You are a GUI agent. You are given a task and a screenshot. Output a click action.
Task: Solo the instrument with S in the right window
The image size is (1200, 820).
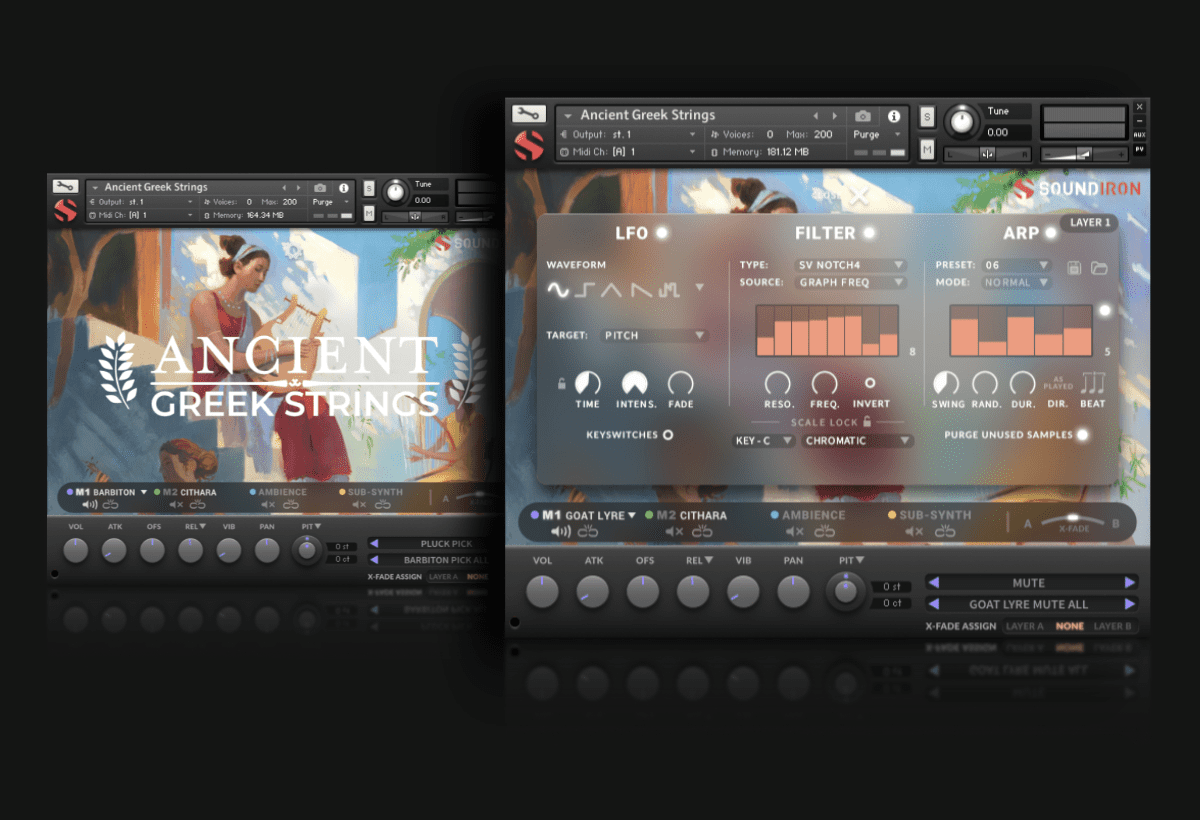pos(927,116)
